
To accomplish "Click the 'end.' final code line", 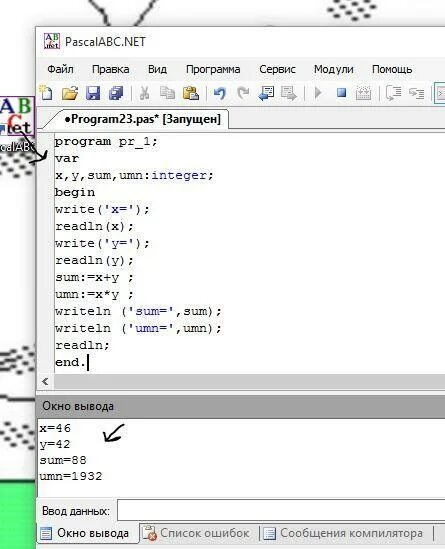I will click(70, 362).
